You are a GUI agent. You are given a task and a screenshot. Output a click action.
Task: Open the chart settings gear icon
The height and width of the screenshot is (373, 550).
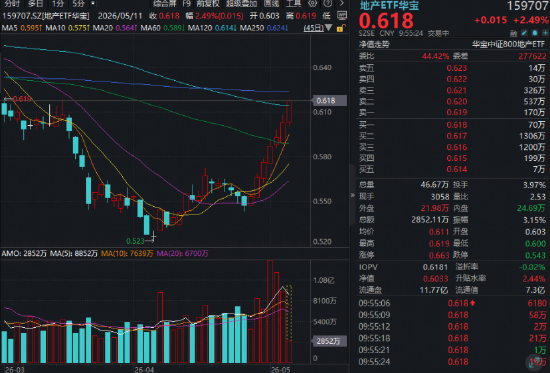(x=312, y=4)
